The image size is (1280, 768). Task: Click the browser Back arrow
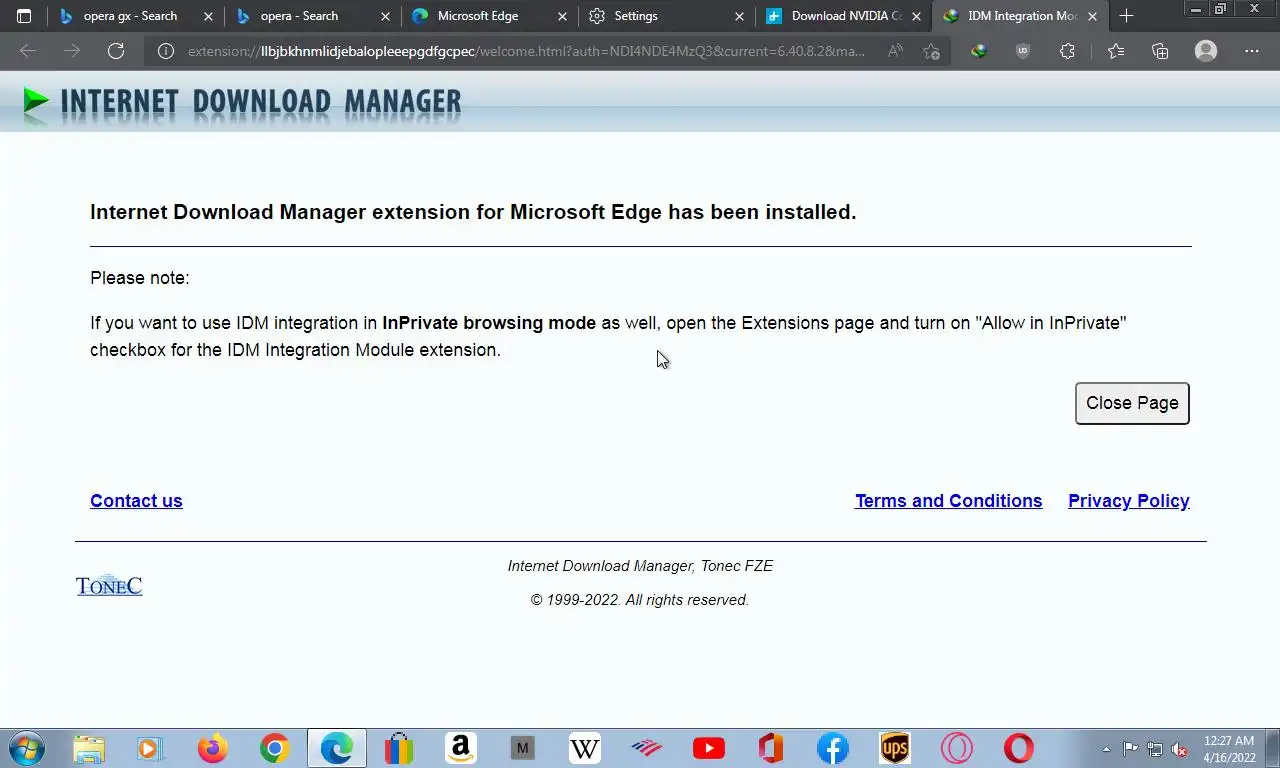tap(28, 51)
